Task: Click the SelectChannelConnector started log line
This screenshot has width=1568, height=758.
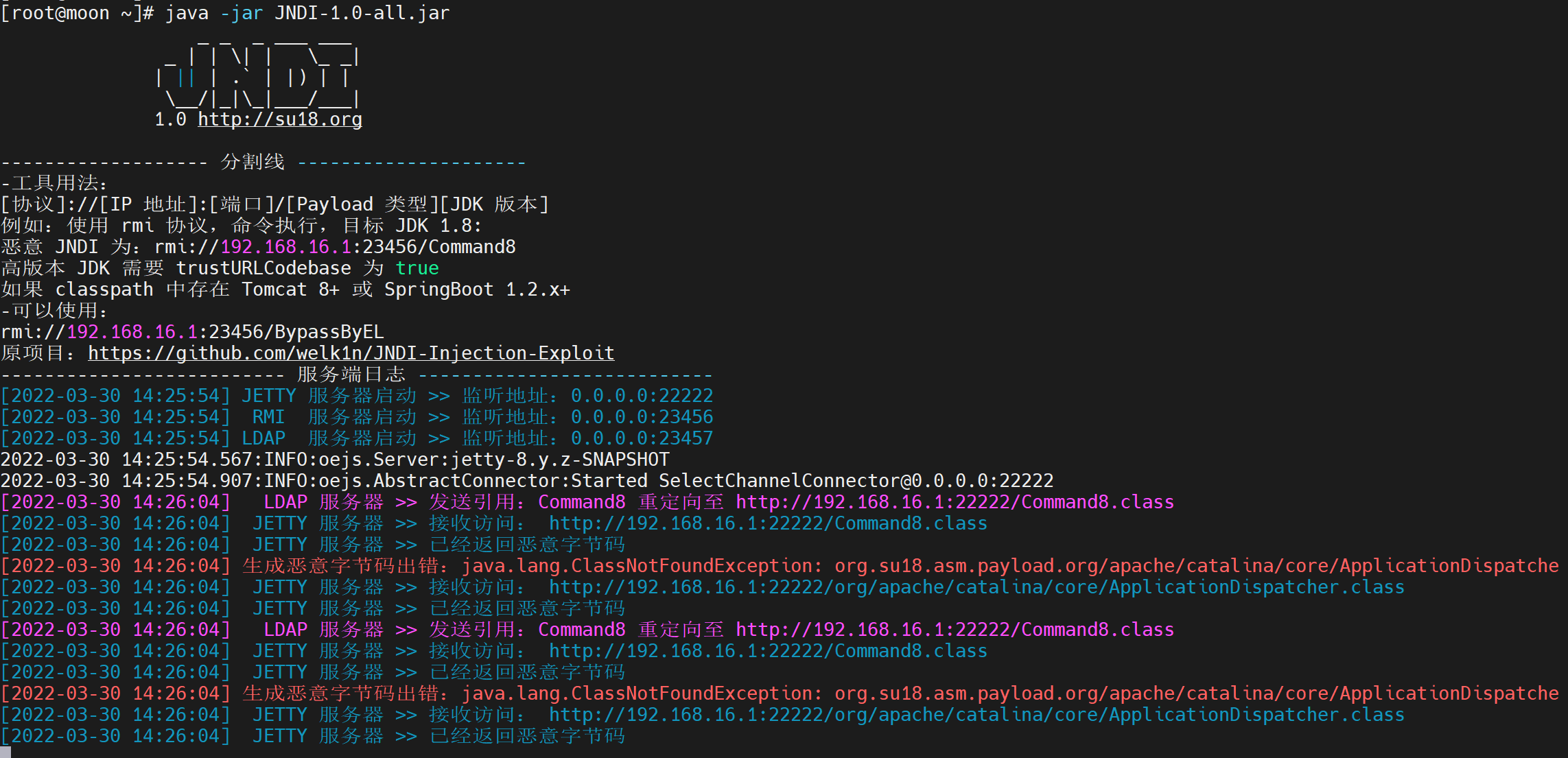Action: coord(527,481)
